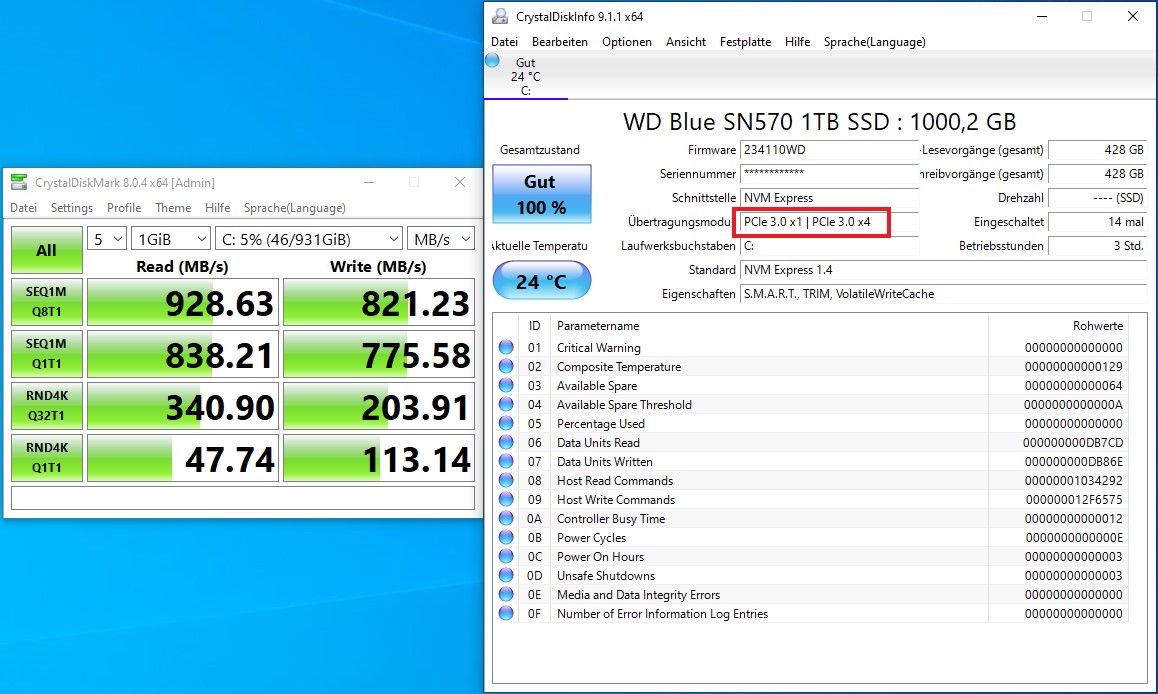Click the RND4K Q1T1 write result 113.14
Image resolution: width=1158 pixels, height=694 pixels.
[379, 458]
